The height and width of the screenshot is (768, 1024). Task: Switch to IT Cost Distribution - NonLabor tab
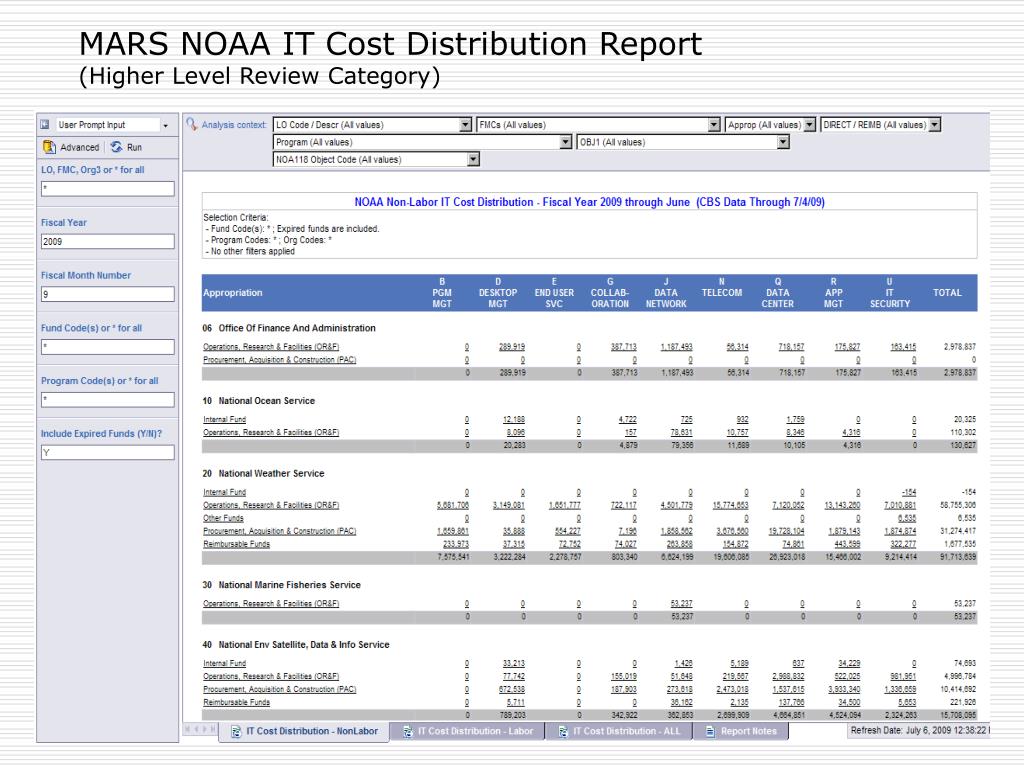click(x=304, y=731)
